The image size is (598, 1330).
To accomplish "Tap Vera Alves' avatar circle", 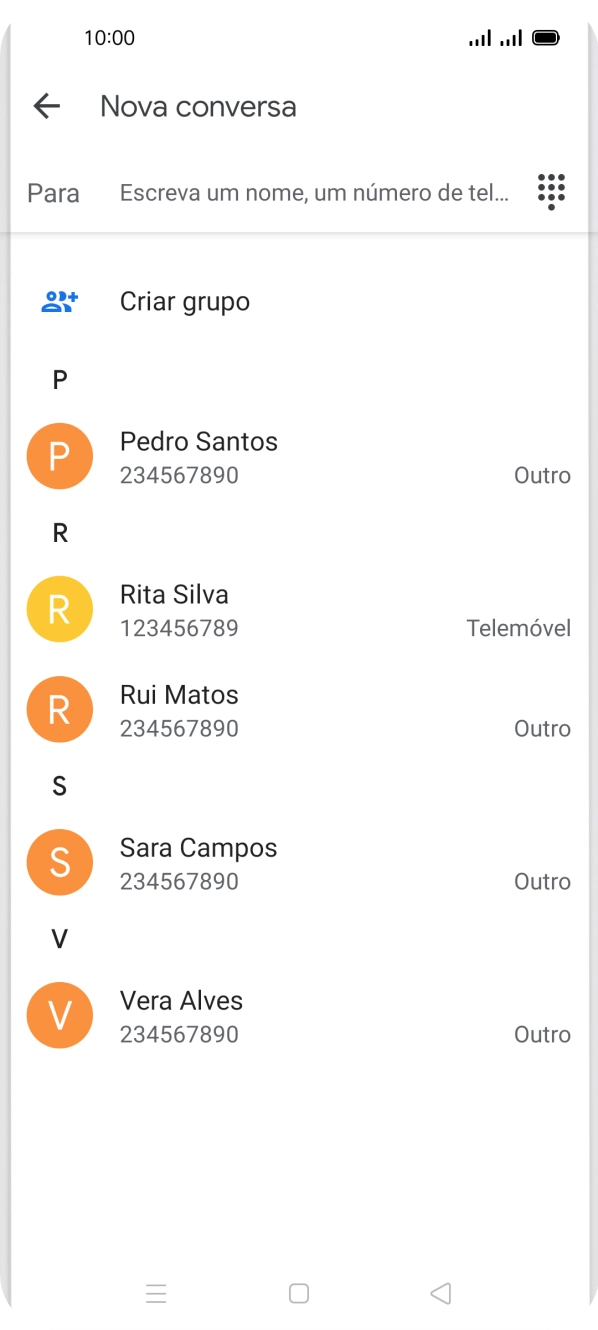I will click(x=59, y=1015).
